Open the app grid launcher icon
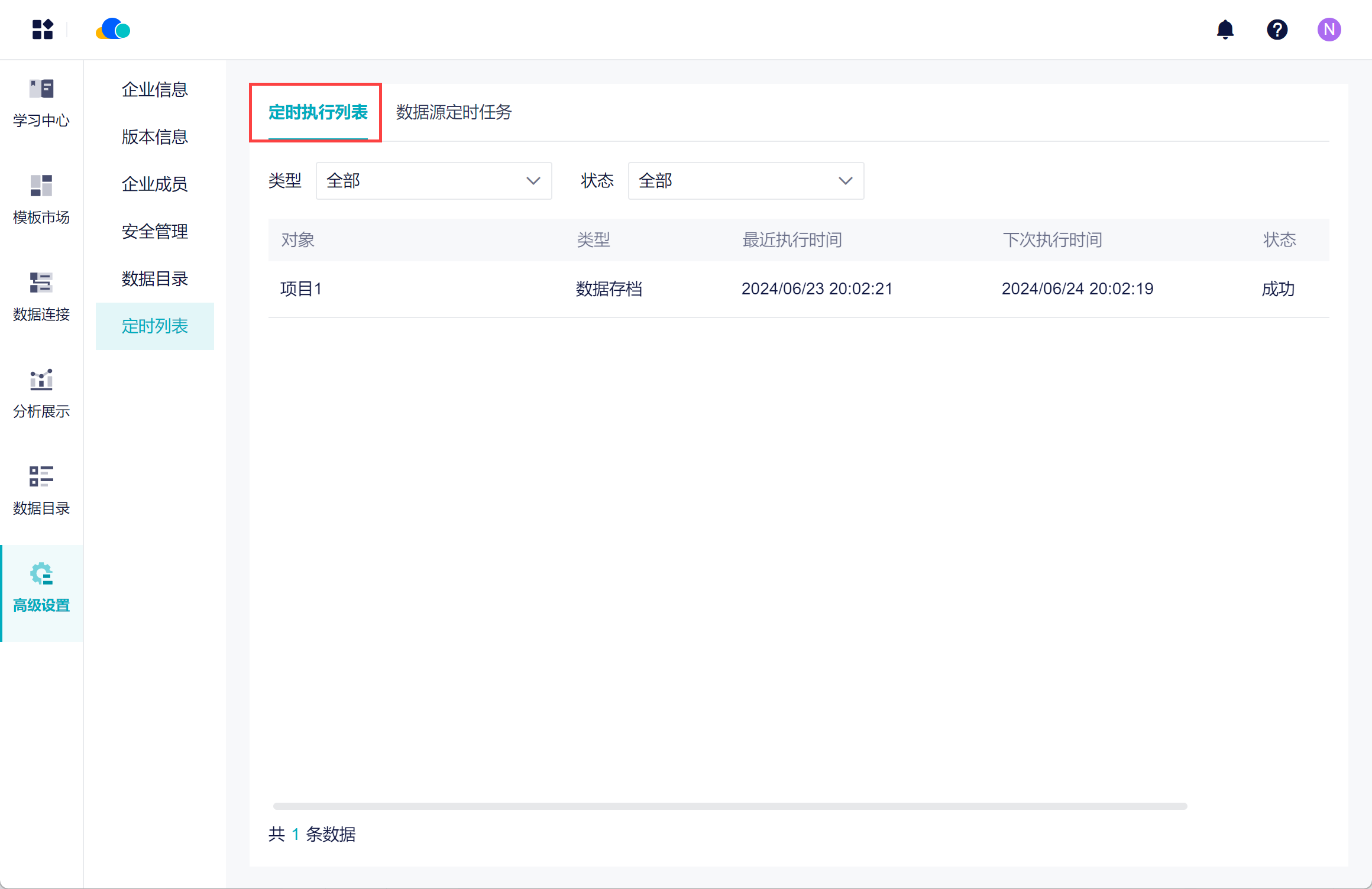 point(43,30)
